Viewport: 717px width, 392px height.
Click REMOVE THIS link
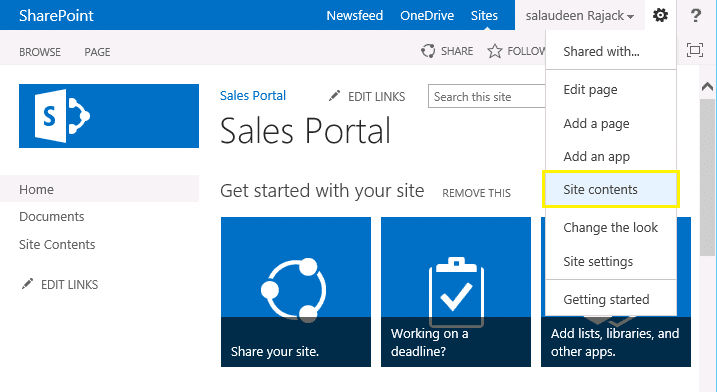coord(476,193)
